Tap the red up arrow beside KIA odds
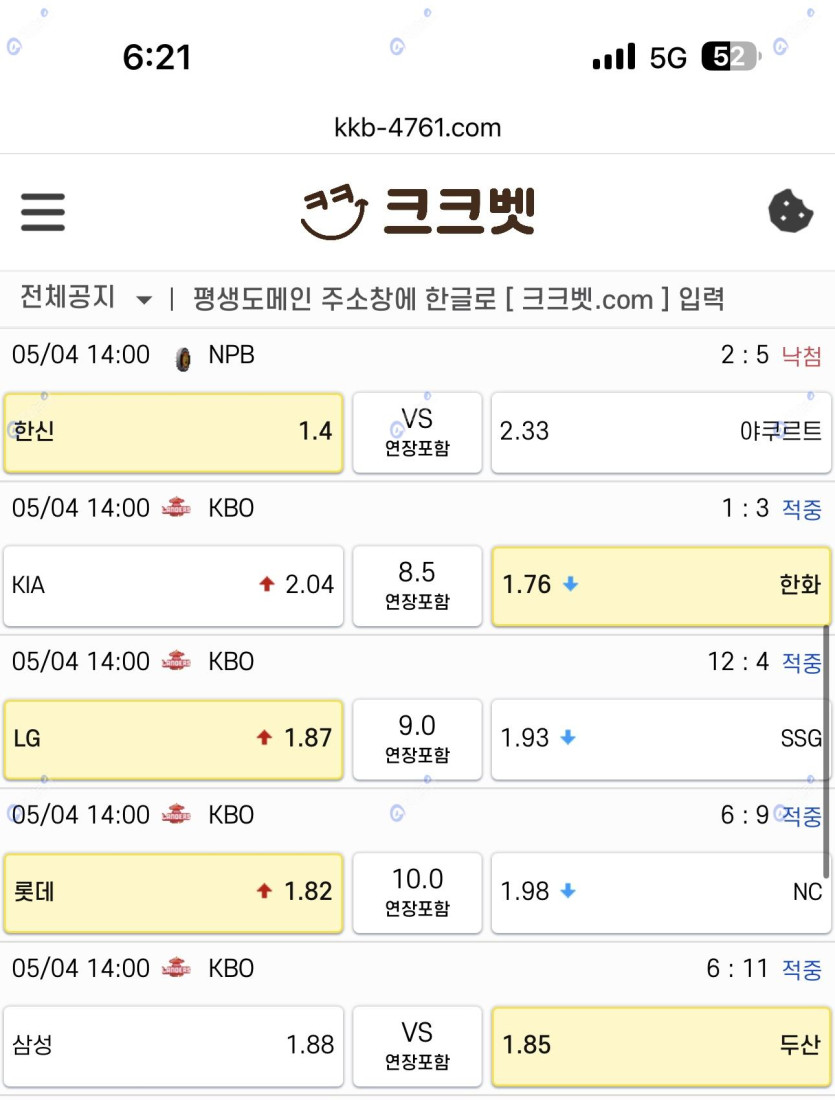This screenshot has height=1100, width=835. [267, 584]
